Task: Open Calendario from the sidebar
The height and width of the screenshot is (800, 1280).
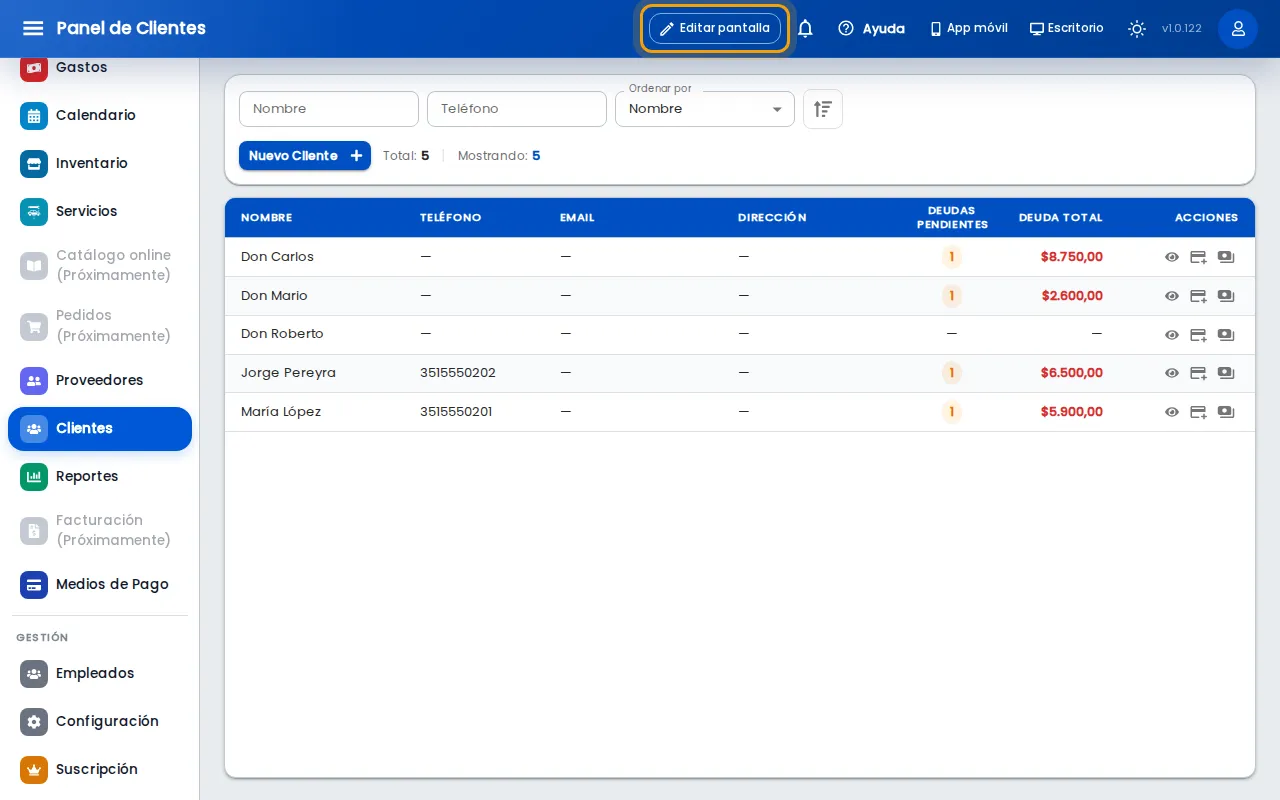Action: coord(100,115)
